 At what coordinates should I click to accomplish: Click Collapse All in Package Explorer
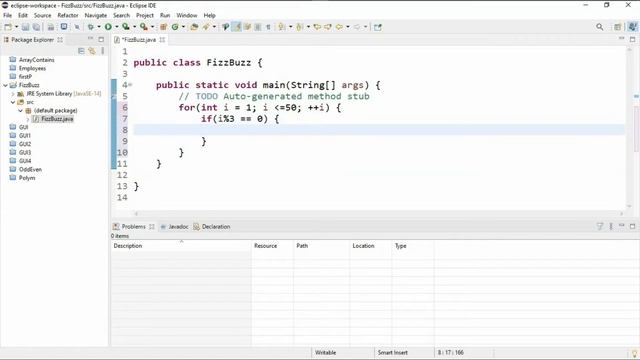point(81,51)
